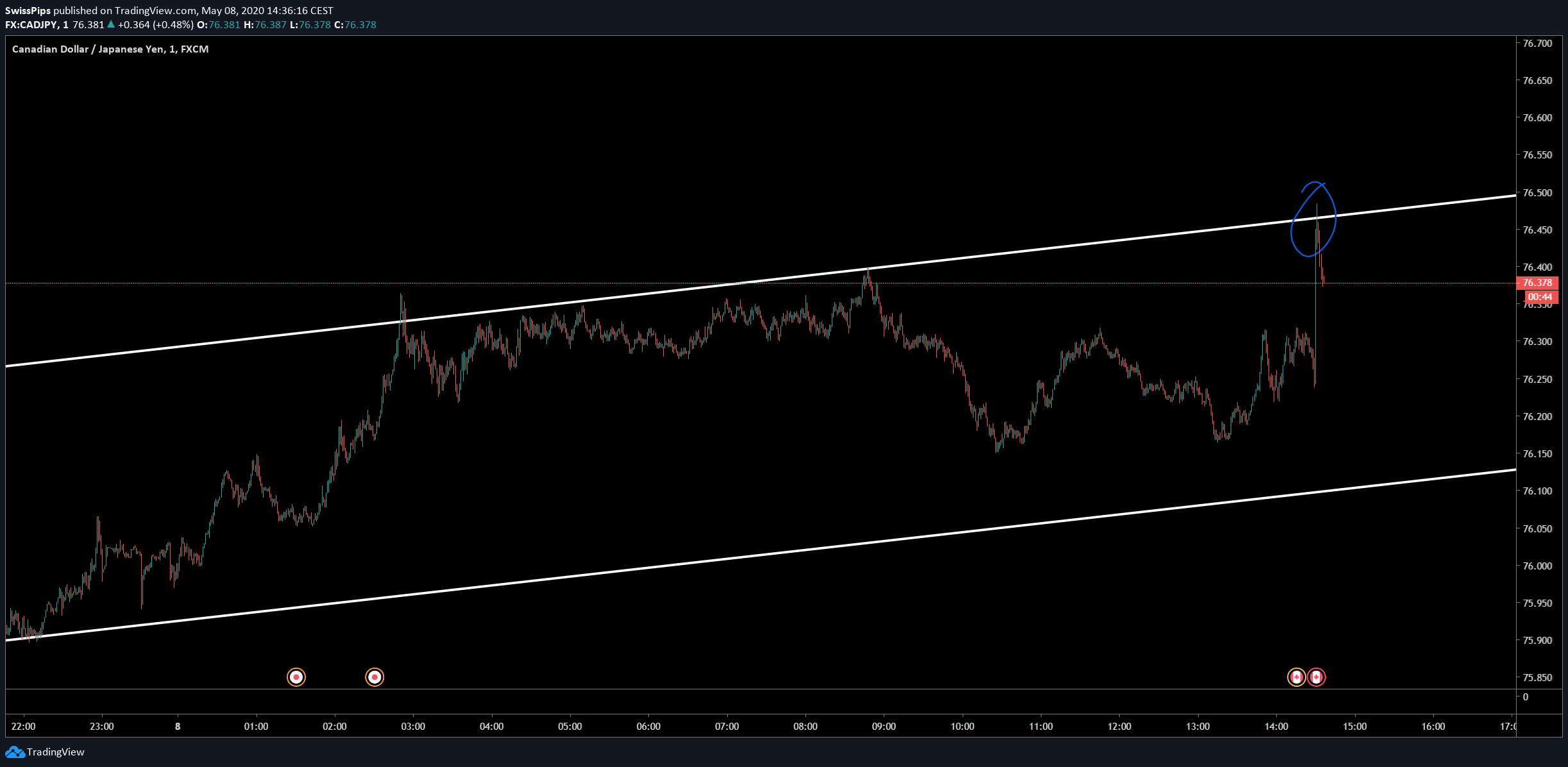This screenshot has width=1568, height=767.
Task: Click the 11:00 time axis label
Action: coord(1041,726)
